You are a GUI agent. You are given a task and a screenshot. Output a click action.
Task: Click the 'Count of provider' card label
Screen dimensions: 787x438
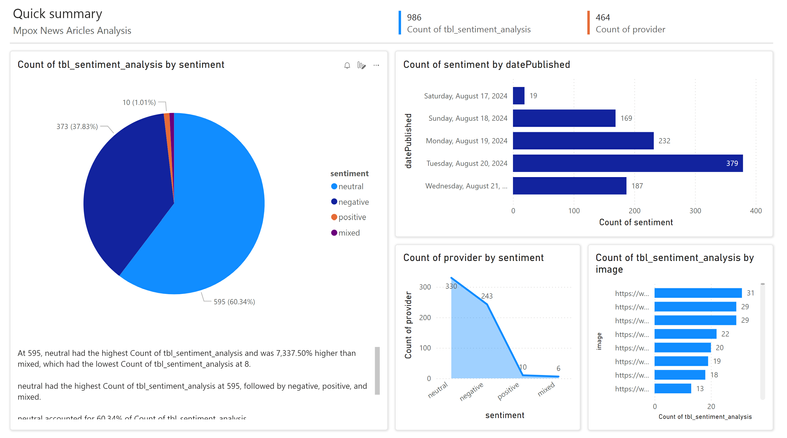630,30
